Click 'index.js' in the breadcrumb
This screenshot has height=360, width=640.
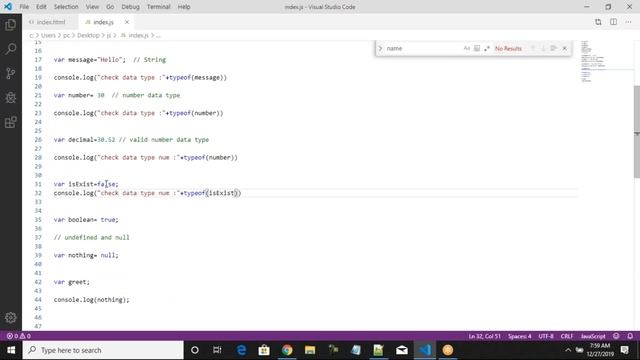(138, 36)
